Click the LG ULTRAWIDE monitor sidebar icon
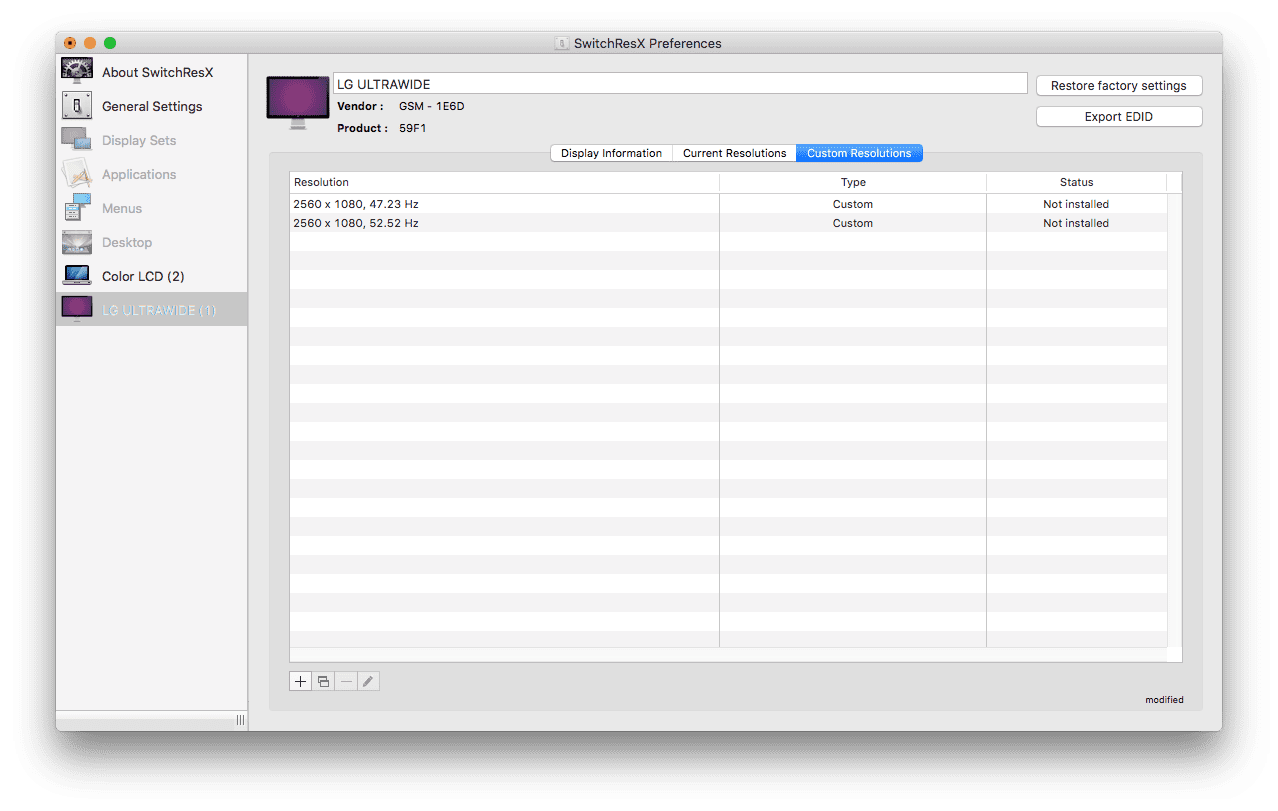The image size is (1278, 811). point(77,310)
